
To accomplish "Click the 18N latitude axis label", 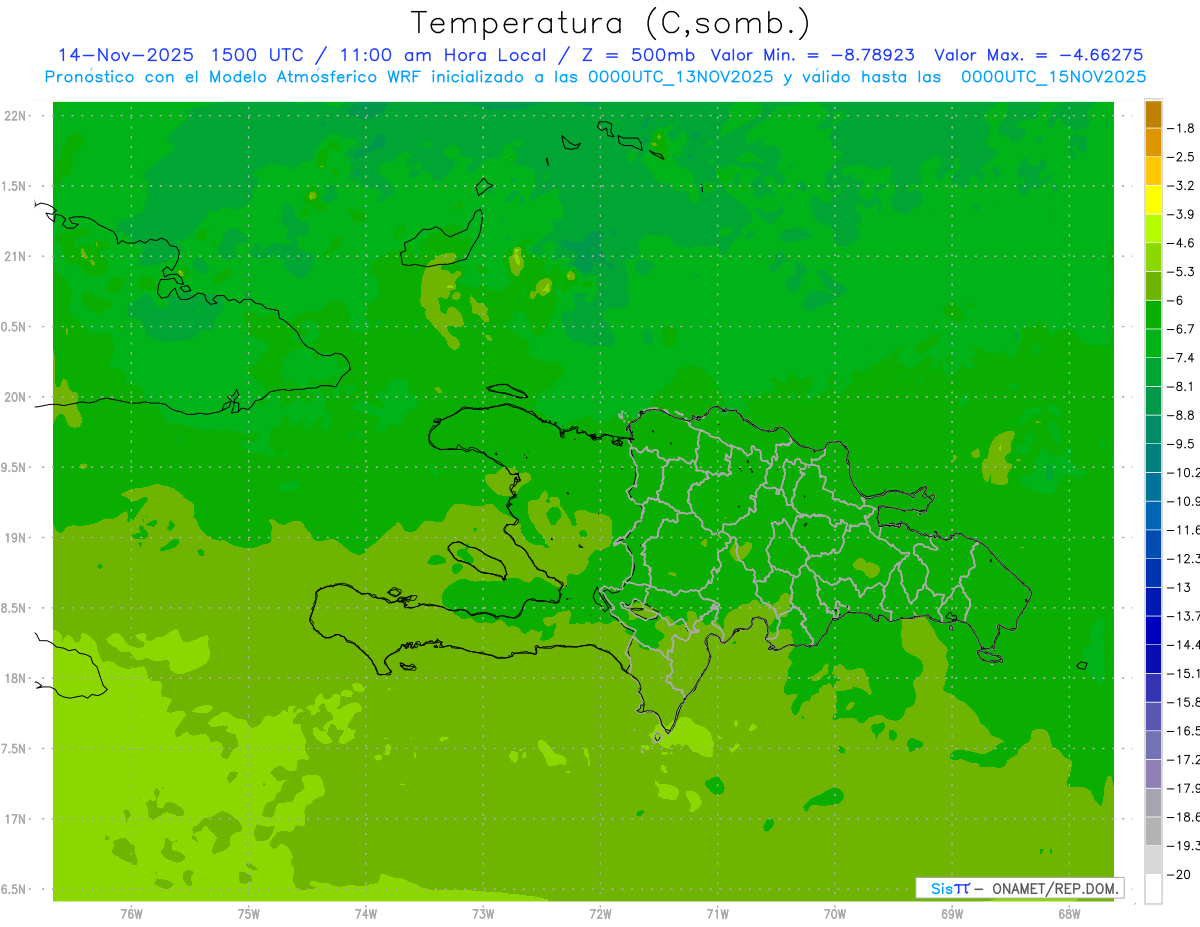I will tap(16, 678).
